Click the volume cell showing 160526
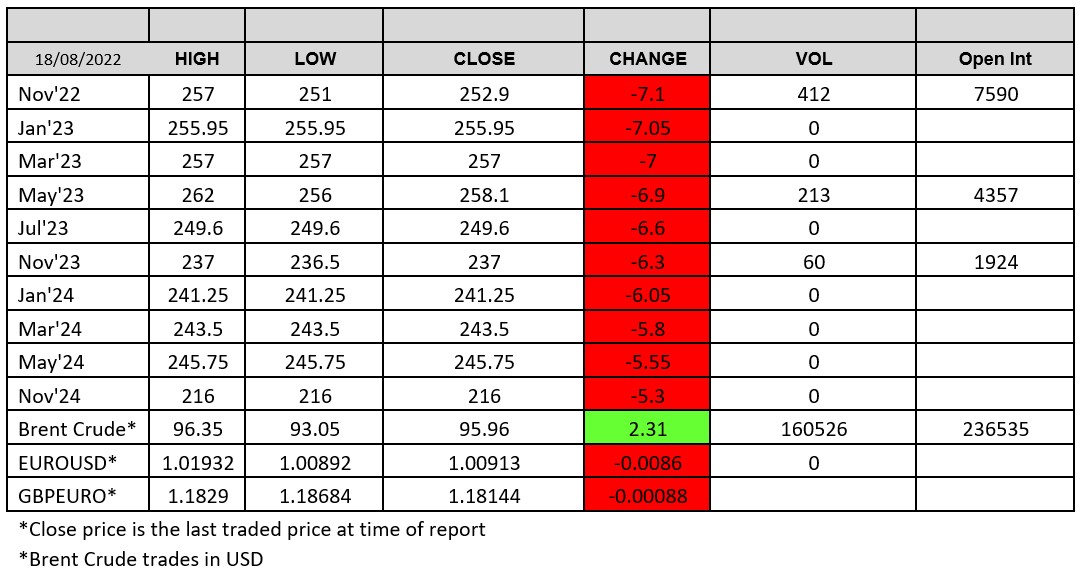This screenshot has width=1081, height=571. (x=813, y=429)
